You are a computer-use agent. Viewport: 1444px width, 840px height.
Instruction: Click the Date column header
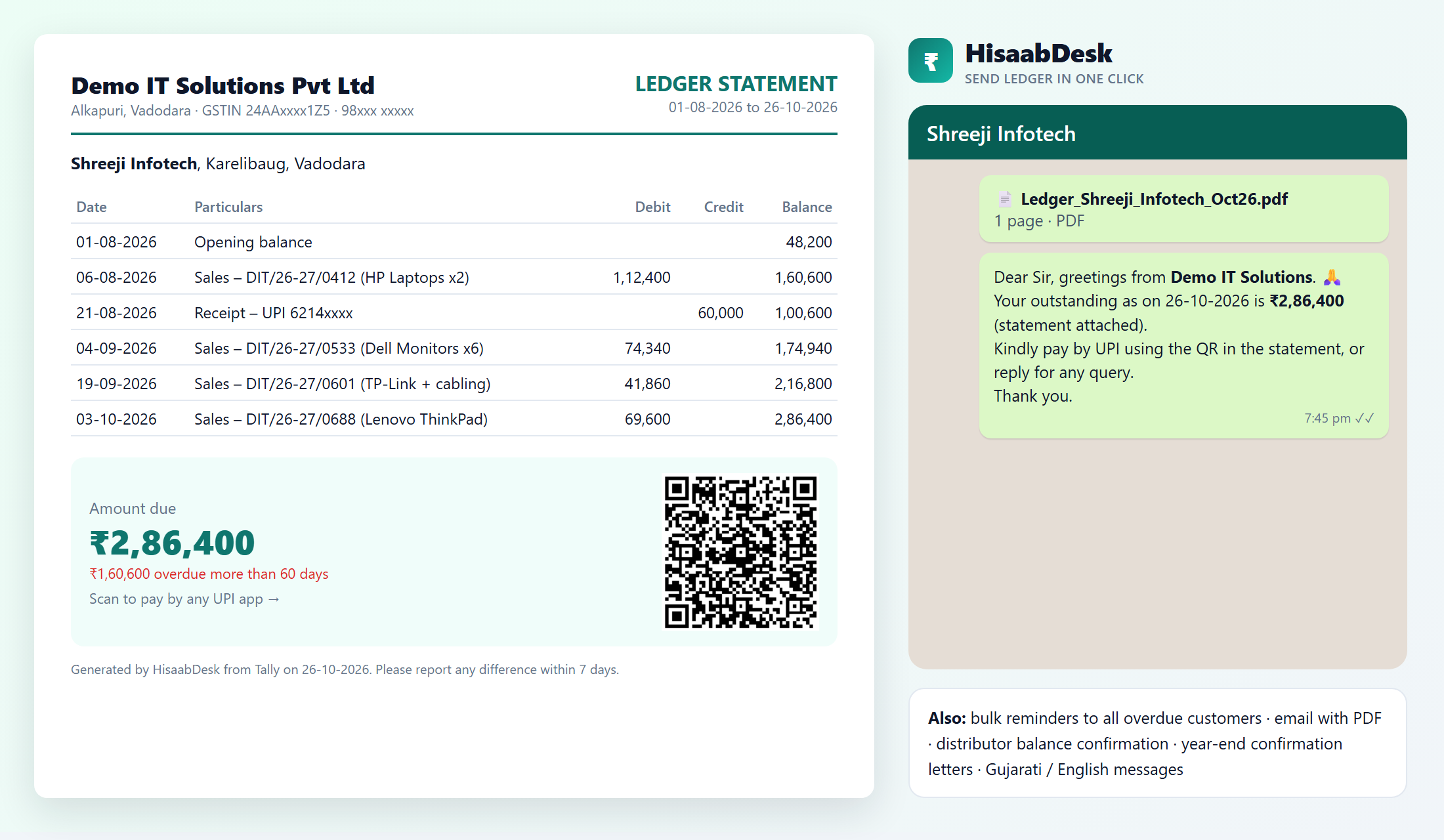(x=91, y=207)
